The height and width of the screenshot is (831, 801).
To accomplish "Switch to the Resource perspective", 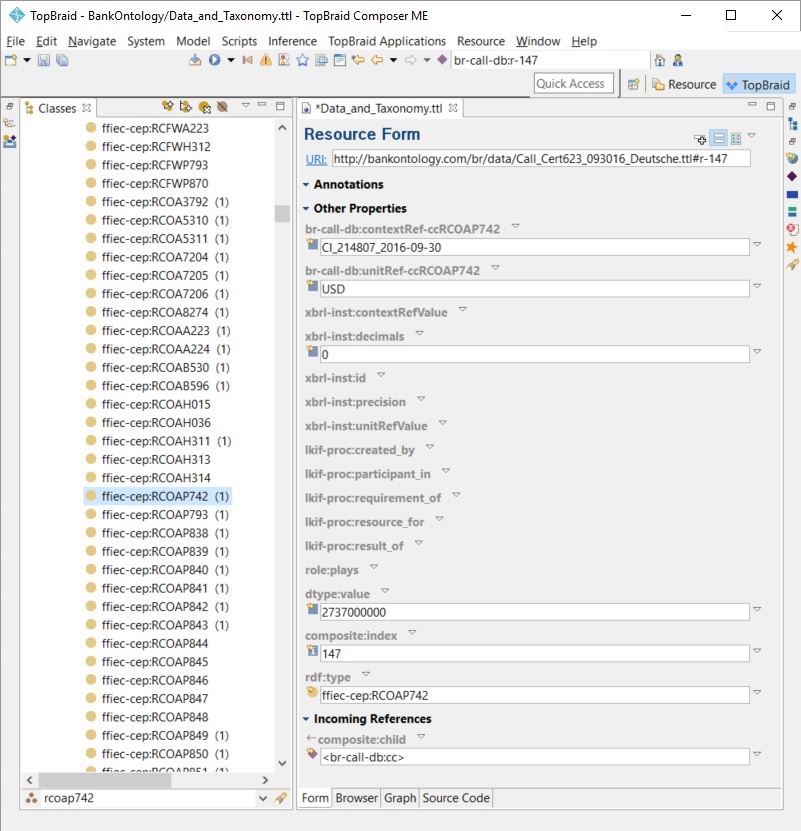I will [684, 85].
